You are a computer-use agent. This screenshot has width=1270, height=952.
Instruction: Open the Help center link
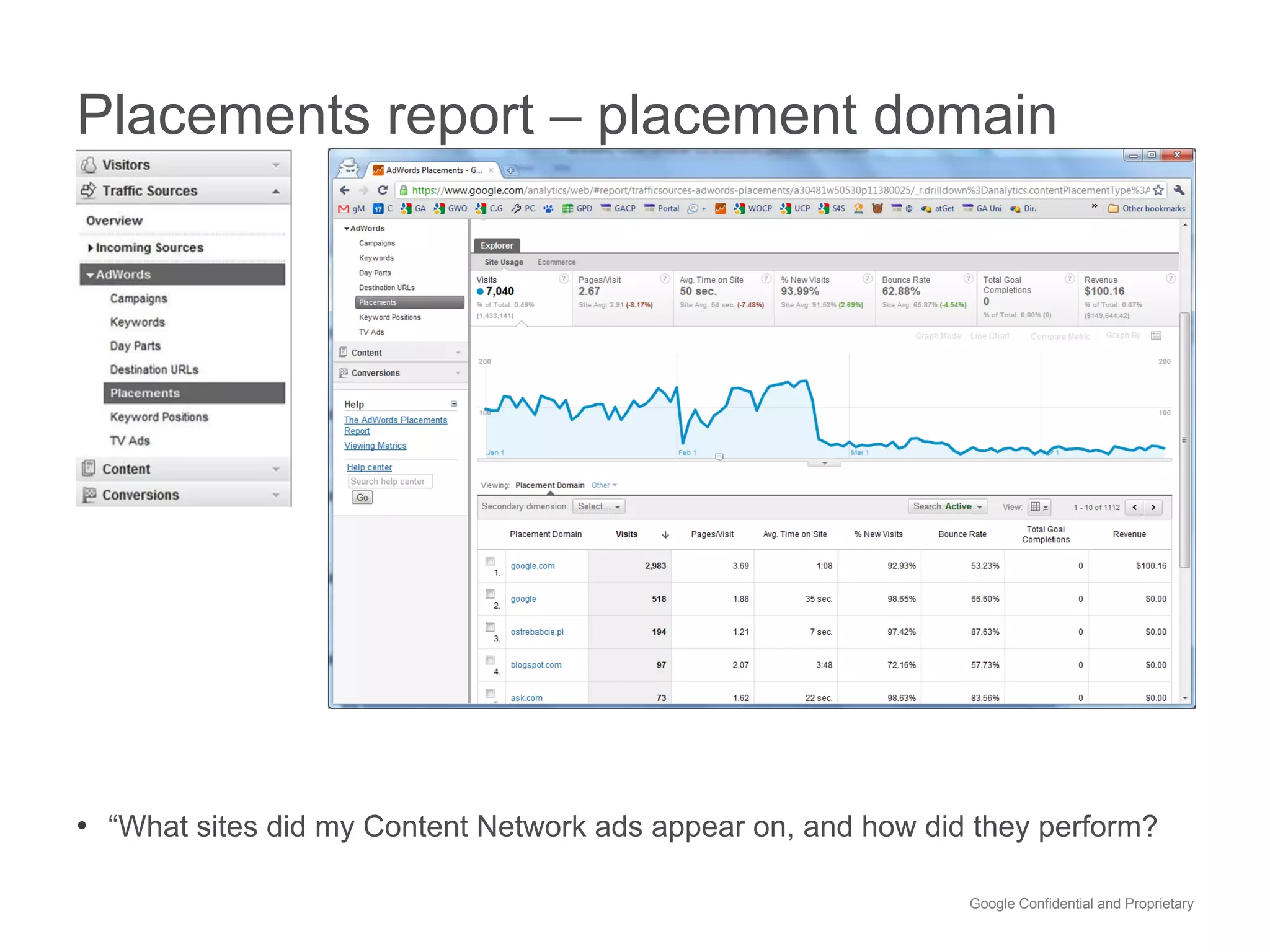pos(369,467)
